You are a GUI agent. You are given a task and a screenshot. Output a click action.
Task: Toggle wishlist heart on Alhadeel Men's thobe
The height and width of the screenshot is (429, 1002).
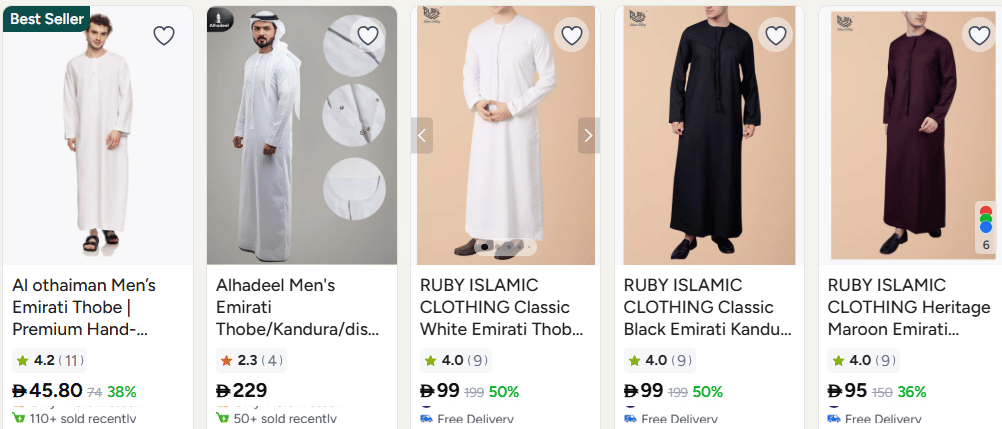pos(368,36)
